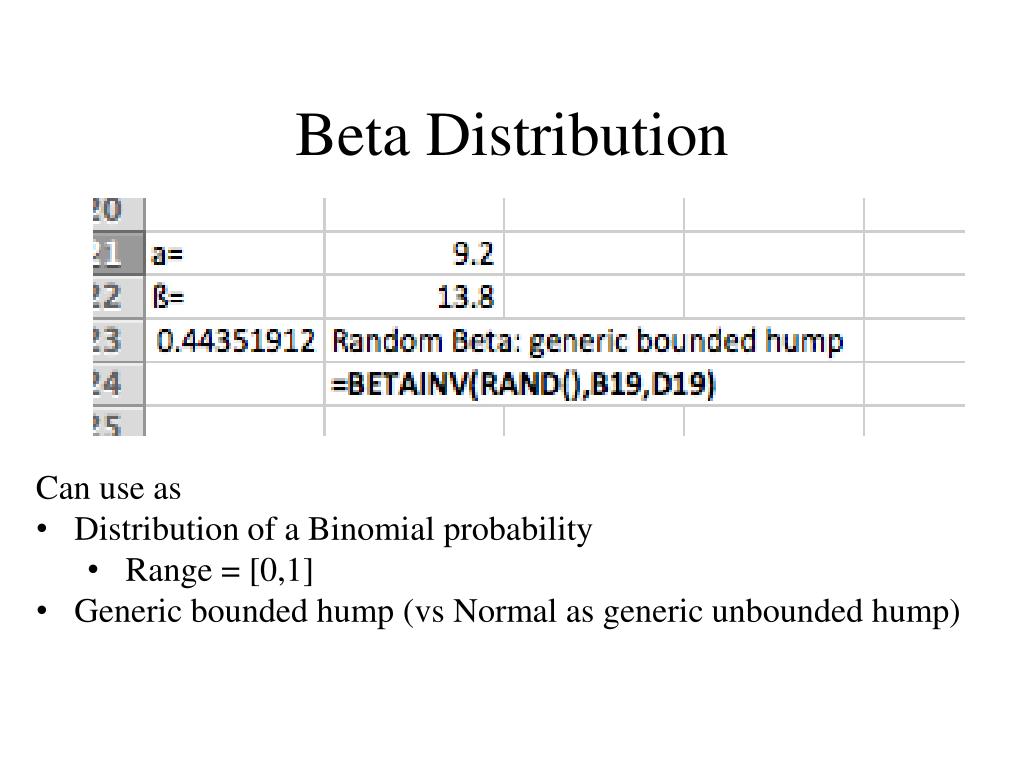The height and width of the screenshot is (768, 1024).
Task: Select row header 23
Action: [118, 341]
